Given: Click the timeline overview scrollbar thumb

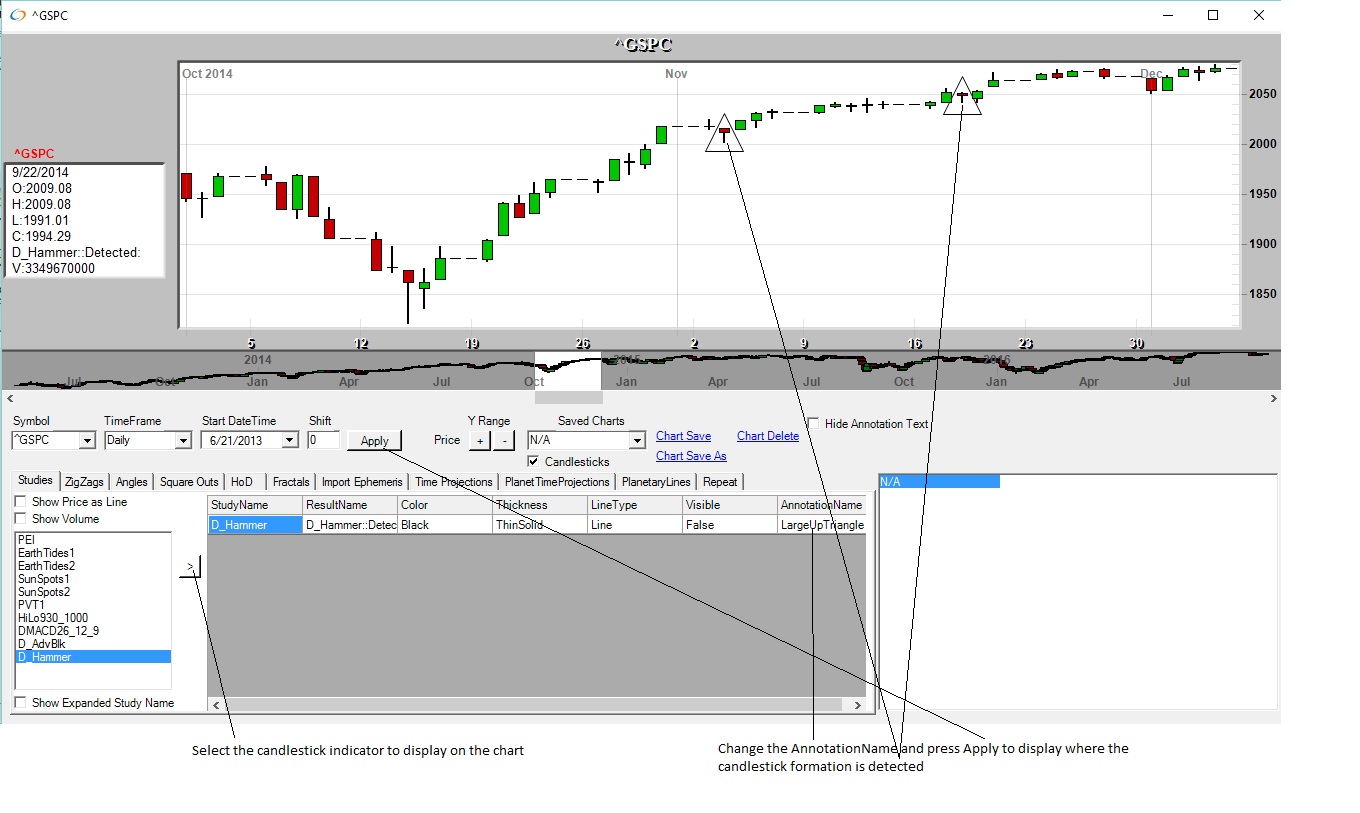Looking at the screenshot, I should [568, 398].
